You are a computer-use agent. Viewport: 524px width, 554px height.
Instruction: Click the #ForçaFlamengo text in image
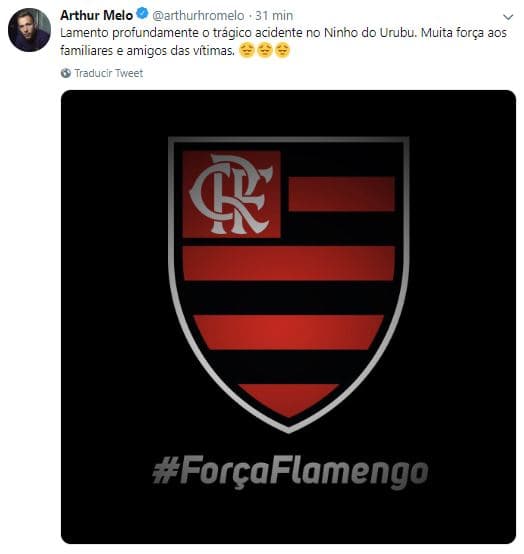pos(290,472)
